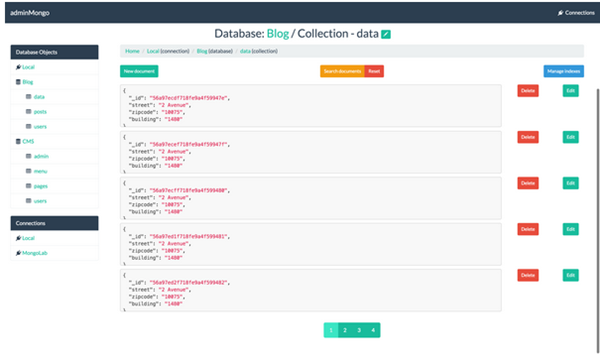Click the table icon beside admin collection

(29, 156)
